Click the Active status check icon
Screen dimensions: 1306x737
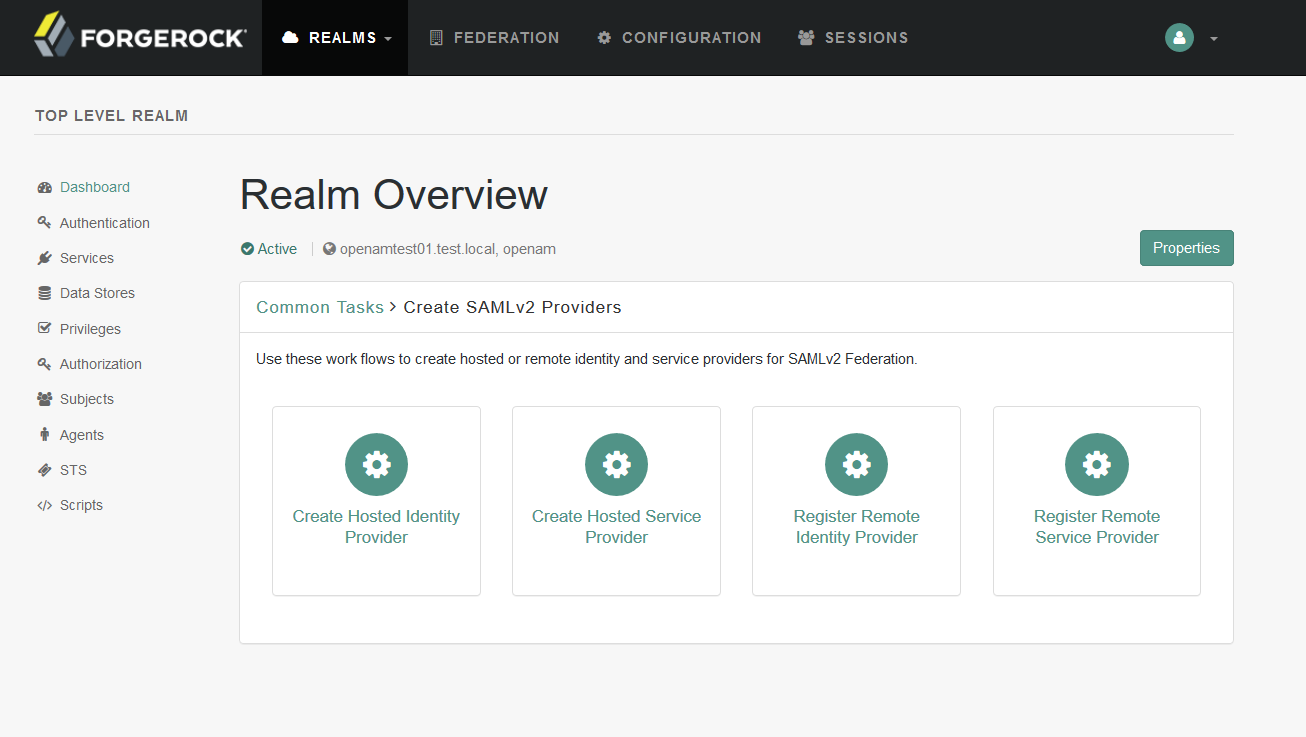pos(247,249)
